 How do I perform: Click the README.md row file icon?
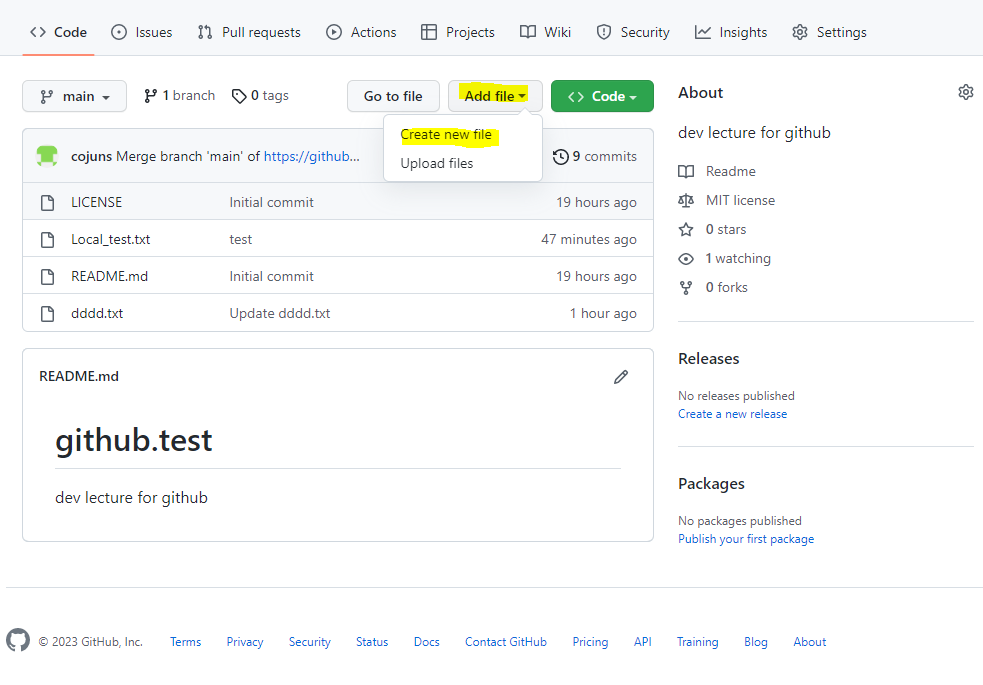click(47, 276)
